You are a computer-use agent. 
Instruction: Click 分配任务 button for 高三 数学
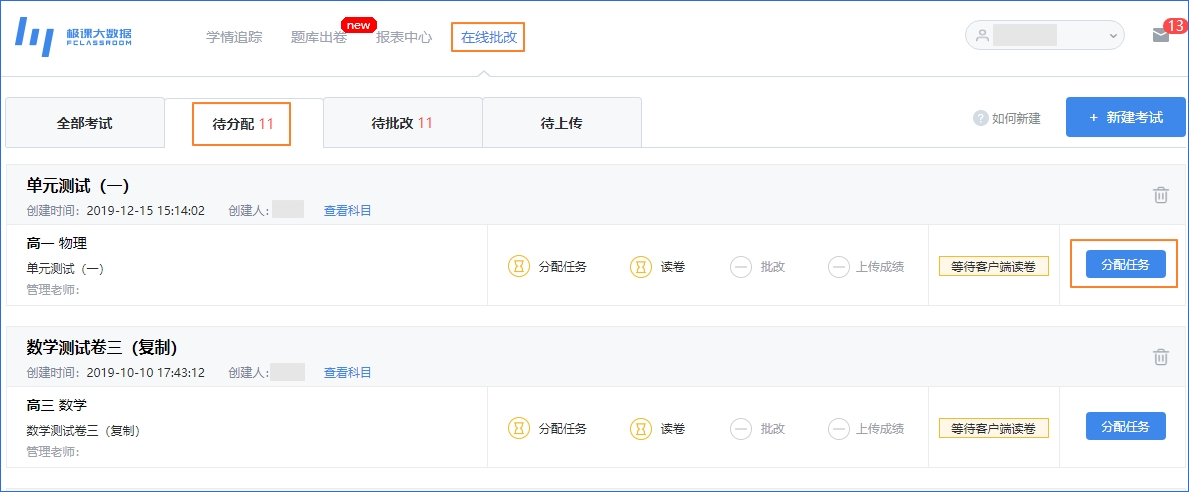[1125, 426]
